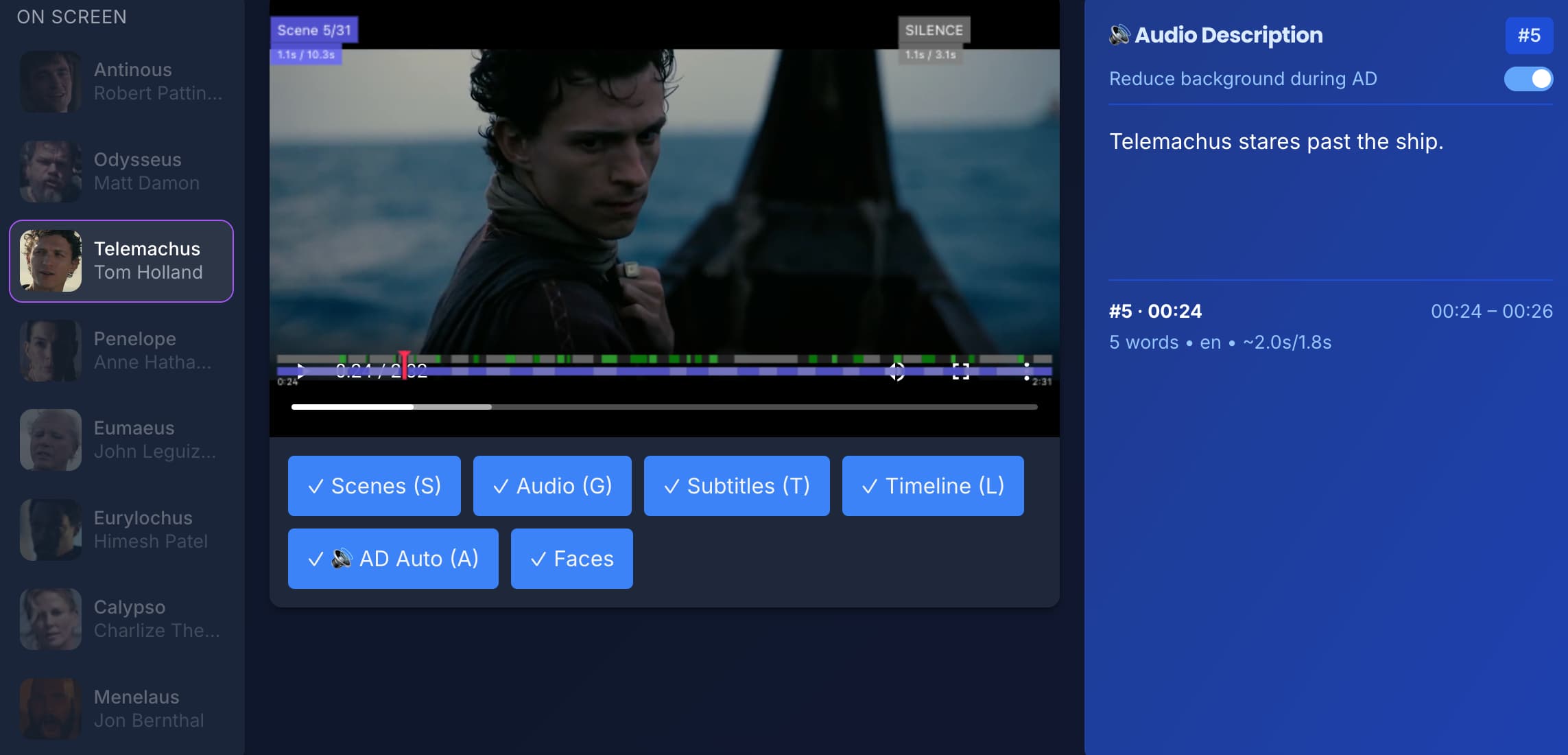Click the '5 words • en • ~2.0s/1.8s' line
The width and height of the screenshot is (1568, 755).
tap(1220, 342)
